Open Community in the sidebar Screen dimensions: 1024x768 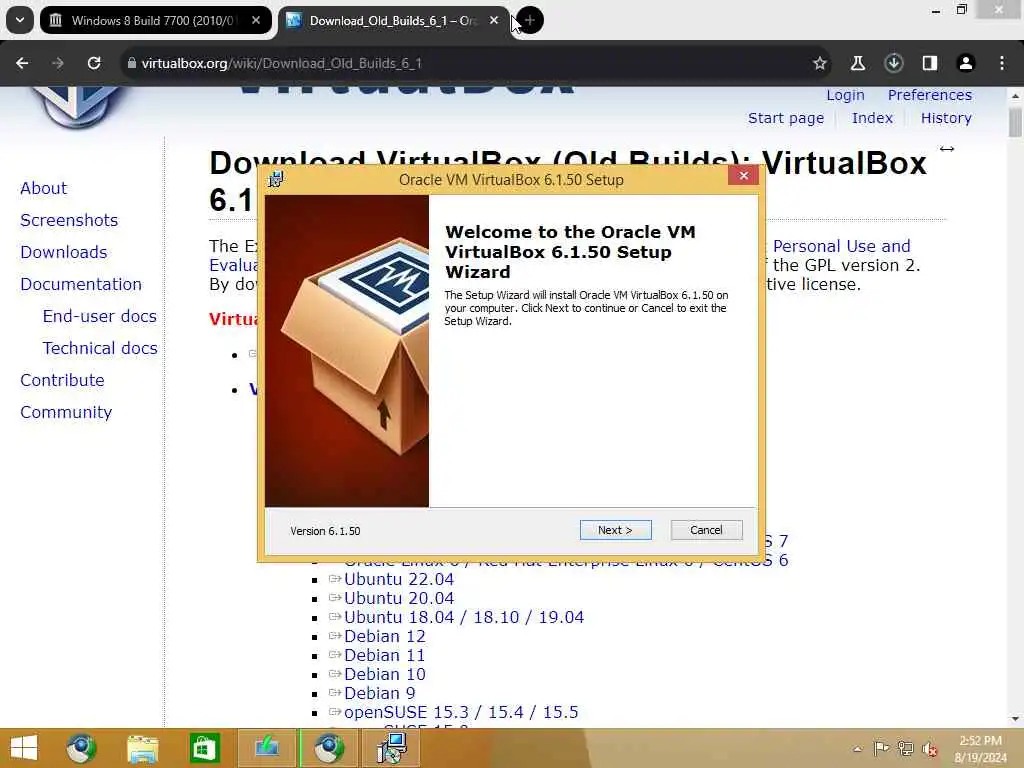(66, 412)
